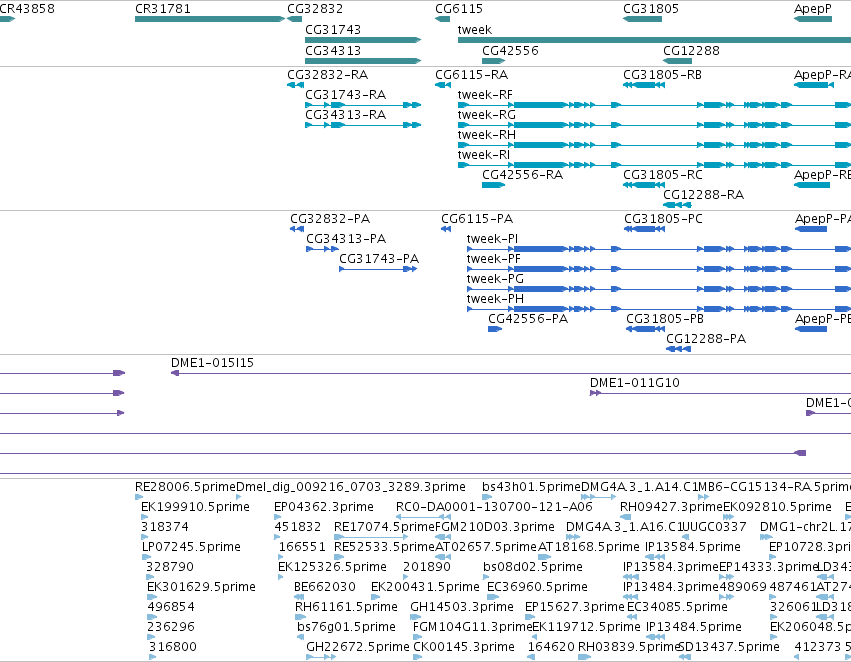
Task: Click EST BE662030
Action: (x=325, y=587)
